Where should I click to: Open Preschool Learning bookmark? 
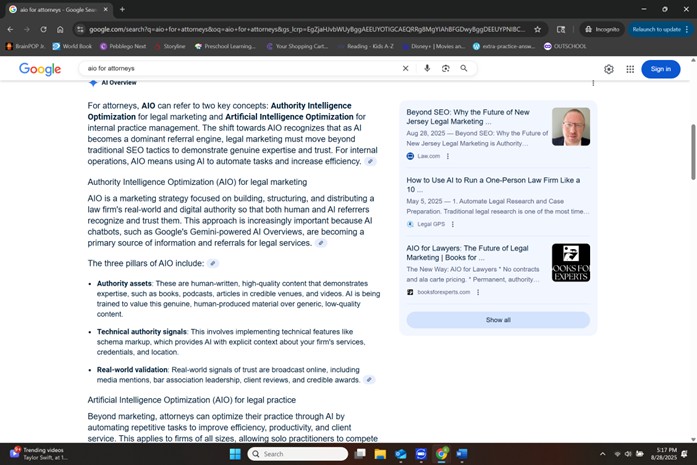point(225,46)
